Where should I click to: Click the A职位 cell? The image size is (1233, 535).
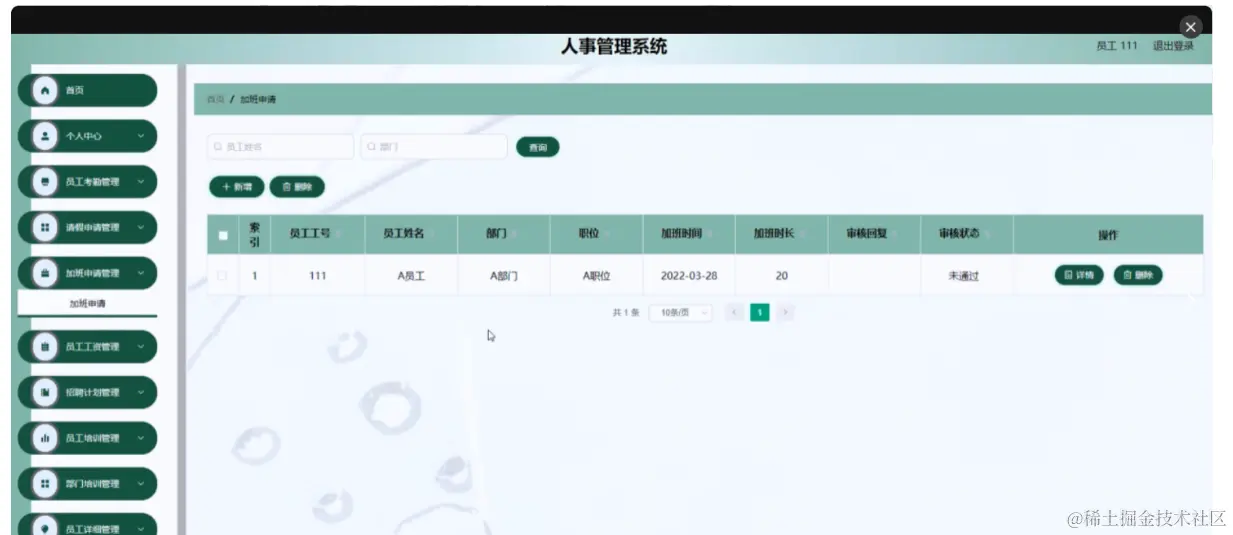[x=597, y=276]
